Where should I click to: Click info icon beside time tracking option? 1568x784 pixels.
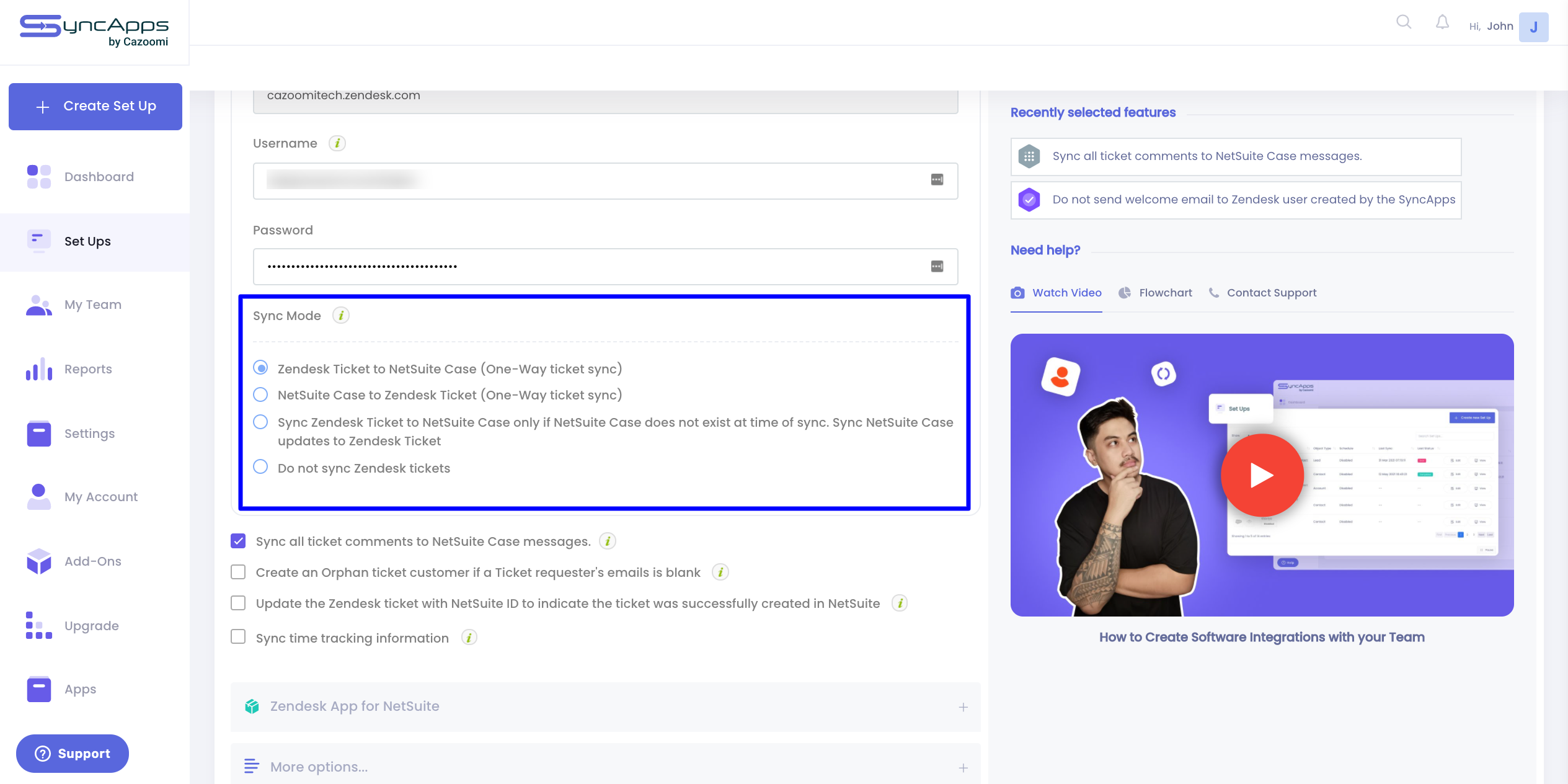click(469, 638)
